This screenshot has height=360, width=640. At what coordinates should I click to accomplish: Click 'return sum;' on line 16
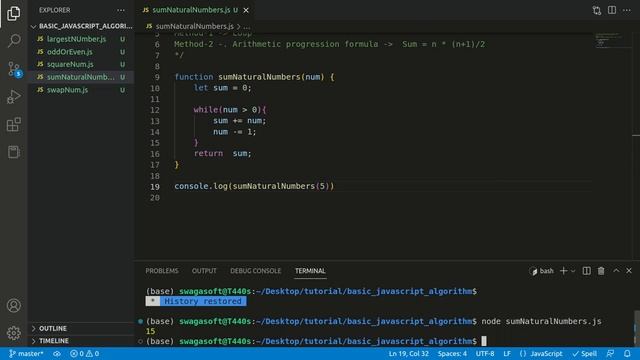tap(222, 153)
